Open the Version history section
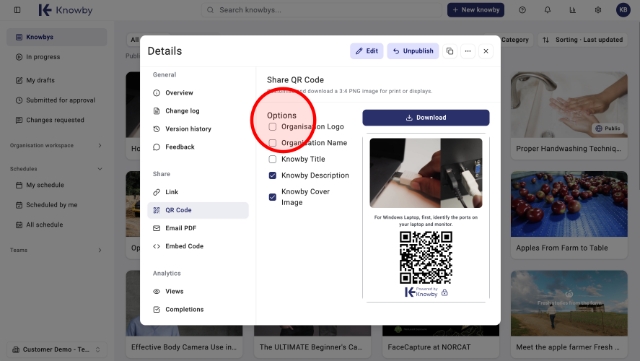This screenshot has height=361, width=640. [x=198, y=129]
